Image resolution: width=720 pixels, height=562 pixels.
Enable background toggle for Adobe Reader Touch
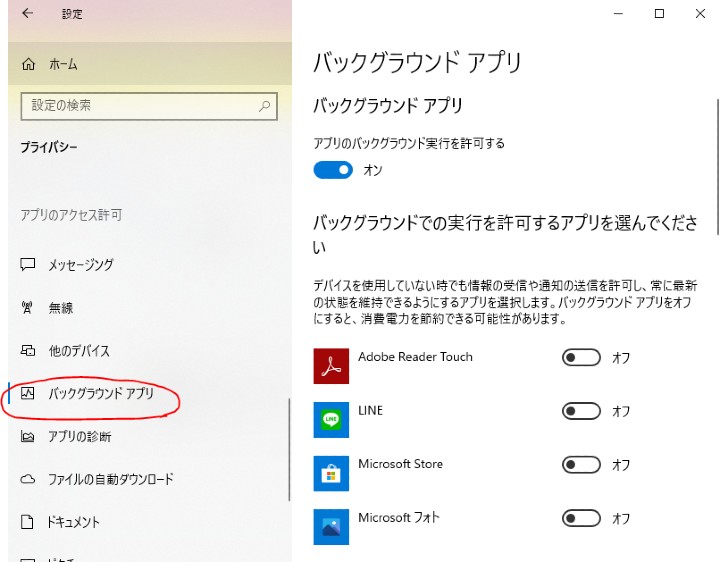coord(581,357)
